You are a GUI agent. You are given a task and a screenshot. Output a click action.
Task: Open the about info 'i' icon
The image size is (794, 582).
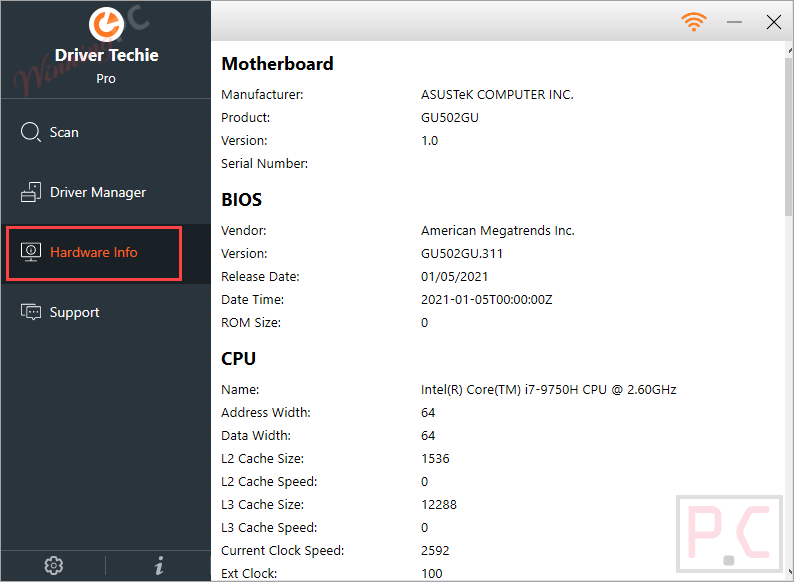point(159,565)
